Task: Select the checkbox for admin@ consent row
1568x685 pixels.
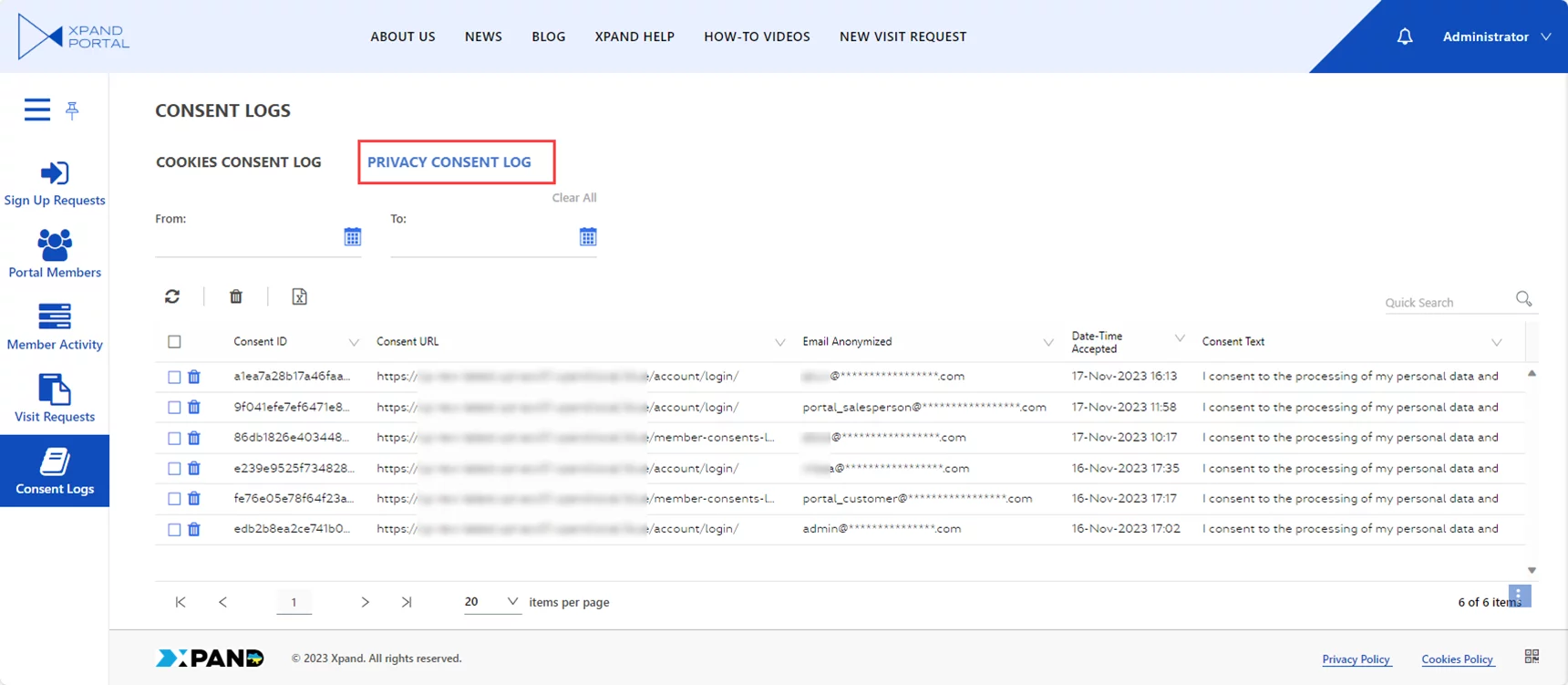Action: click(x=174, y=529)
